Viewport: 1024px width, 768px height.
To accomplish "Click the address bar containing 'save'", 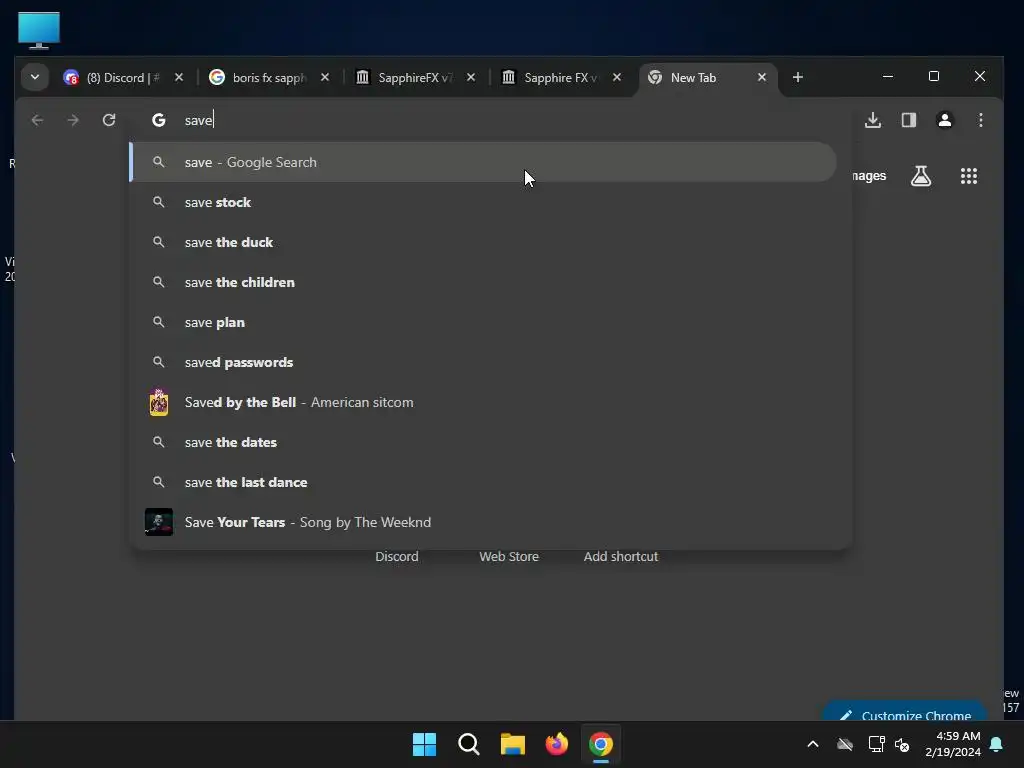I will [490, 120].
